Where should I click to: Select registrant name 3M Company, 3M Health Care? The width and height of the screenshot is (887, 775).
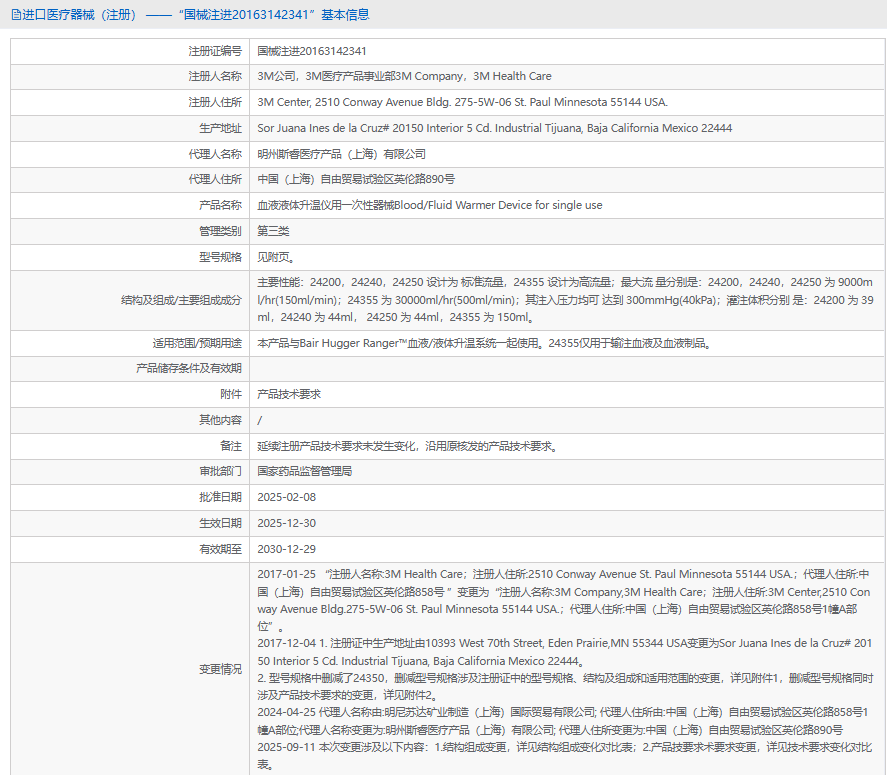point(404,76)
